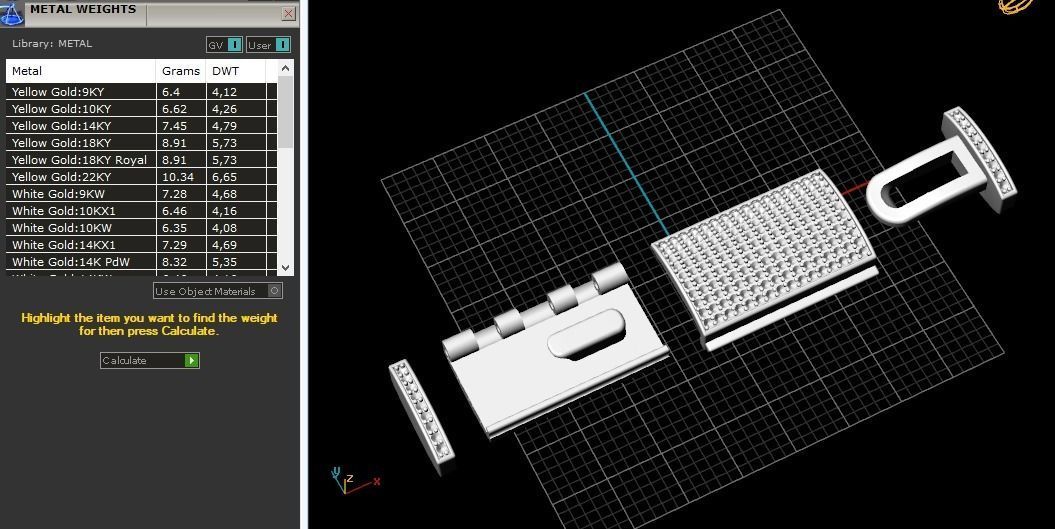Click the metal list scrollbar thumb
Viewport: 1055px width, 529px height.
[285, 112]
